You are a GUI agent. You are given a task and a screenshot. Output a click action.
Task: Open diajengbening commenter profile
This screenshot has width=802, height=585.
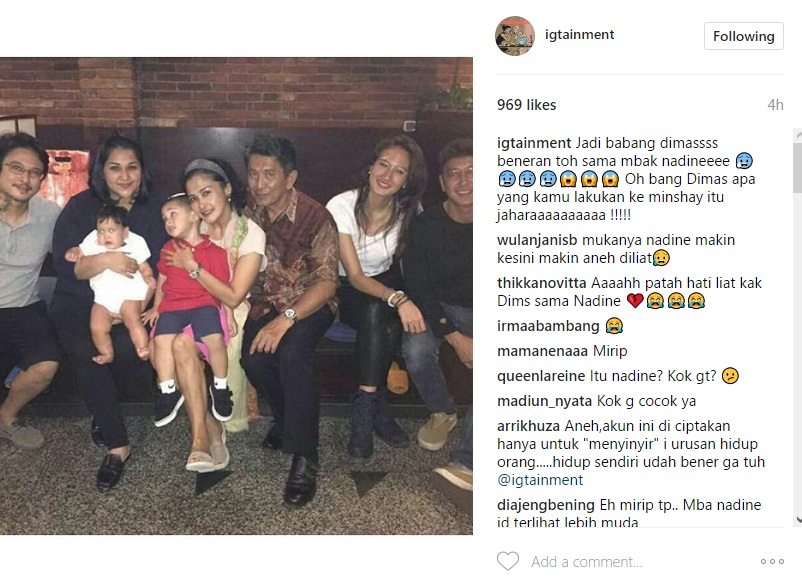546,505
